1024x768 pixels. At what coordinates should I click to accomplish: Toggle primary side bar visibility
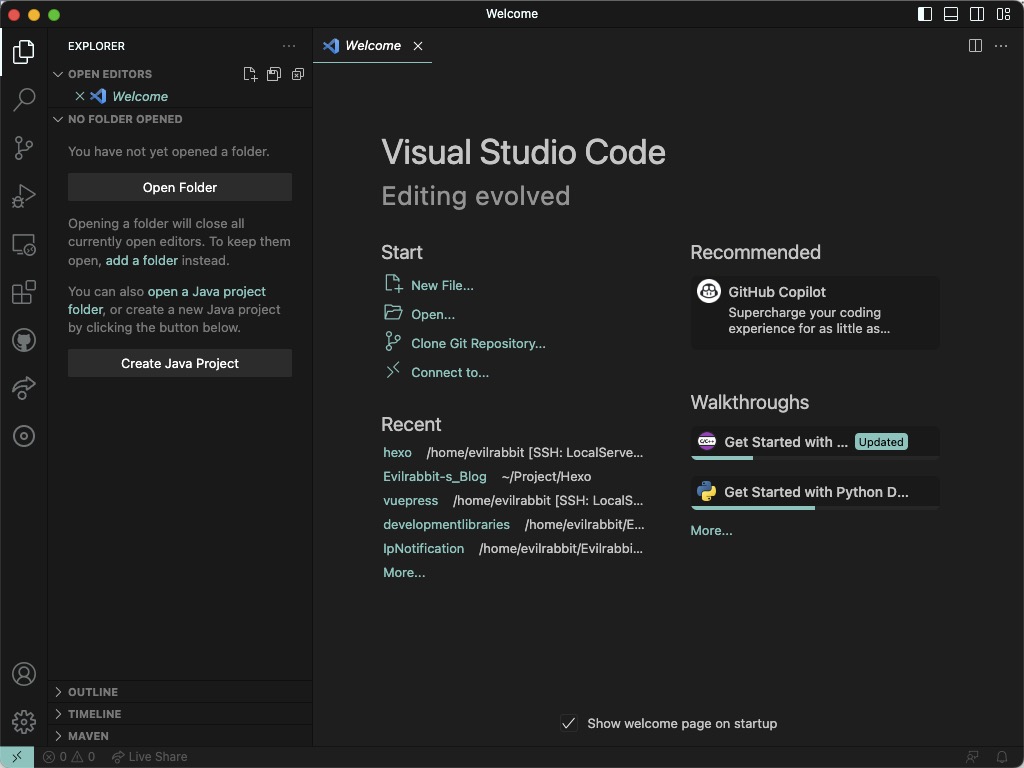pyautogui.click(x=925, y=14)
